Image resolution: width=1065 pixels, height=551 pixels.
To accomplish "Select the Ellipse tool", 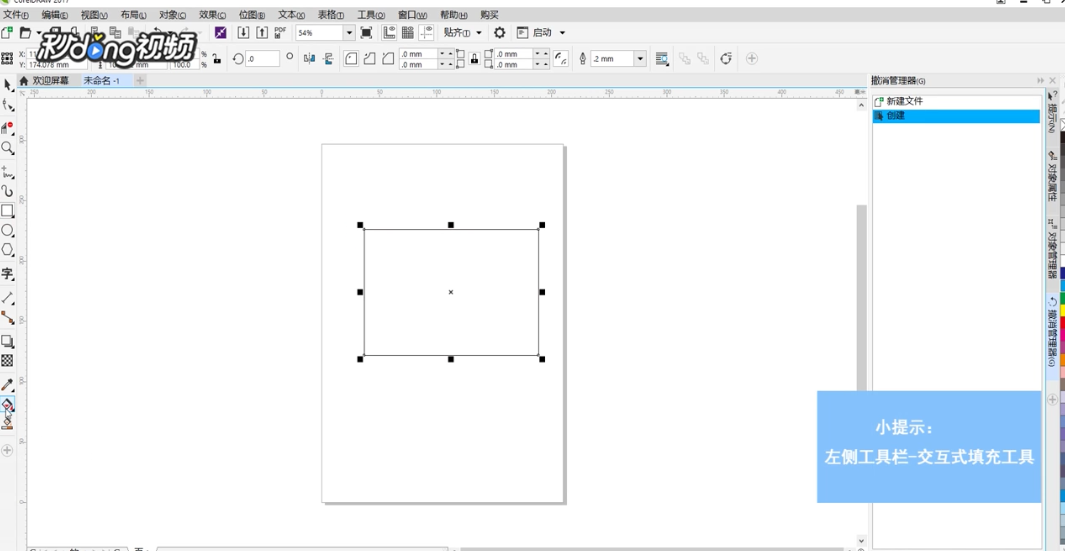I will tap(7, 230).
